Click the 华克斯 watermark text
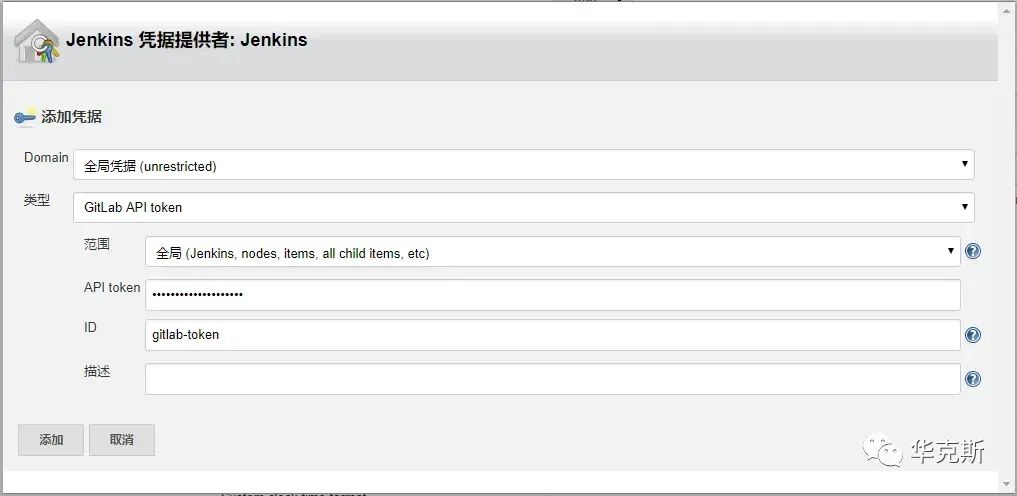The height and width of the screenshot is (496, 1017). [948, 451]
